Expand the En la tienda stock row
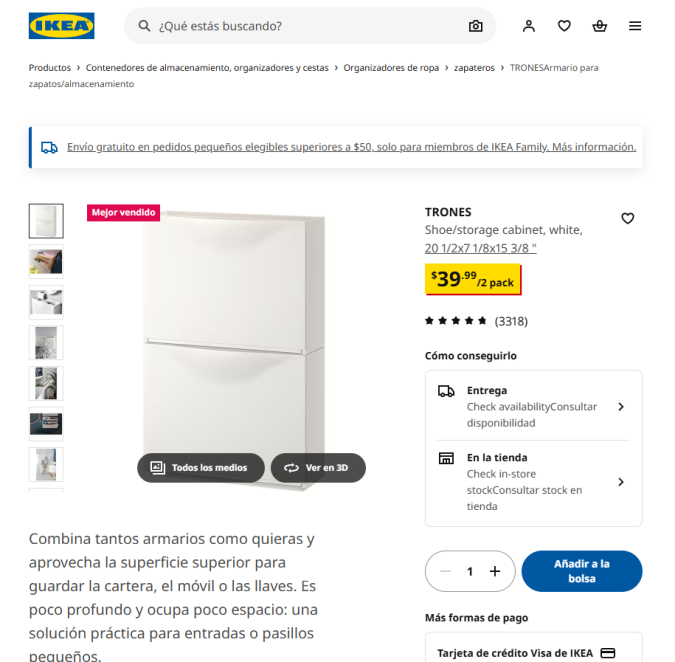 coord(533,482)
